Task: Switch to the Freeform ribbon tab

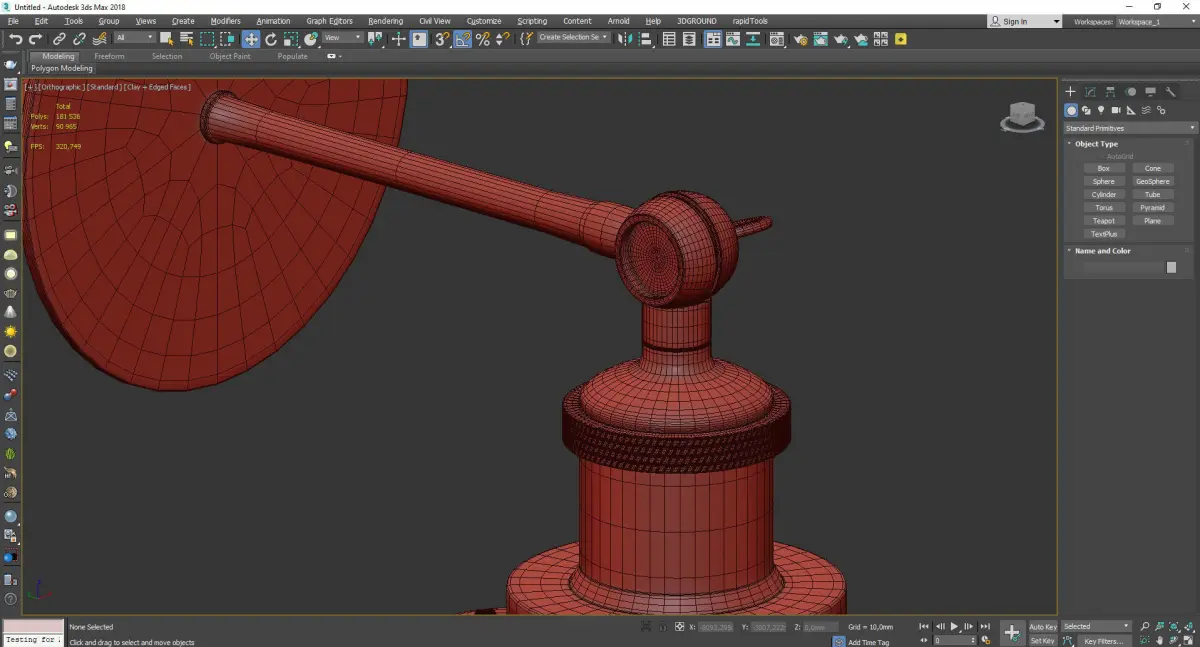Action: tap(109, 56)
